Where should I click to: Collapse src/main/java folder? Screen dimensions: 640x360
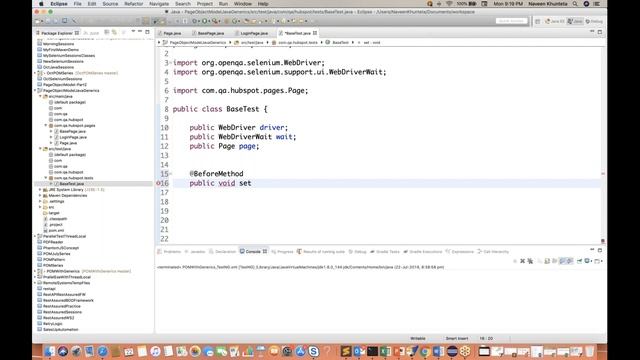pyautogui.click(x=40, y=96)
